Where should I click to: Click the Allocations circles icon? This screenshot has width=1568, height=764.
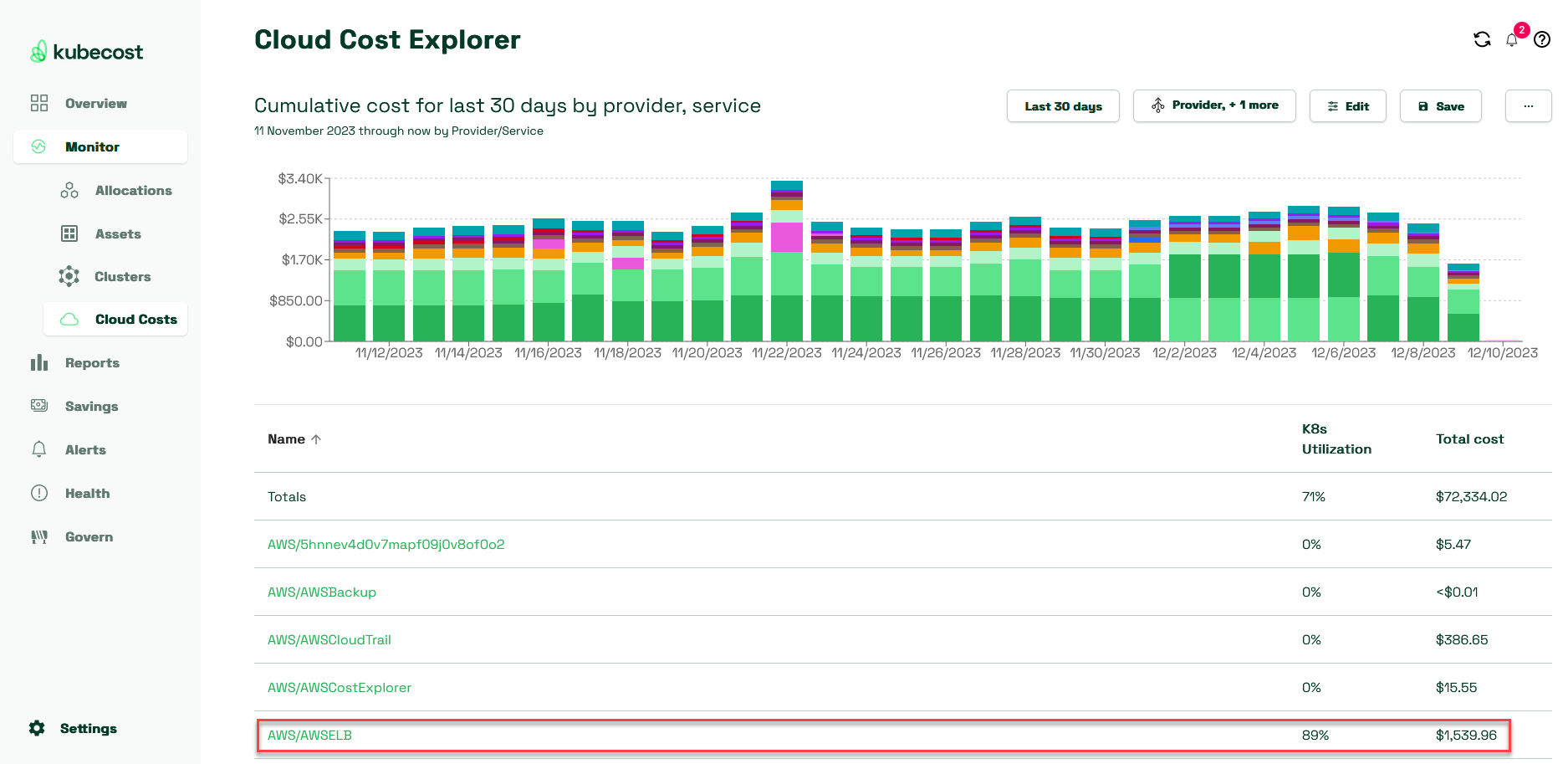tap(69, 190)
